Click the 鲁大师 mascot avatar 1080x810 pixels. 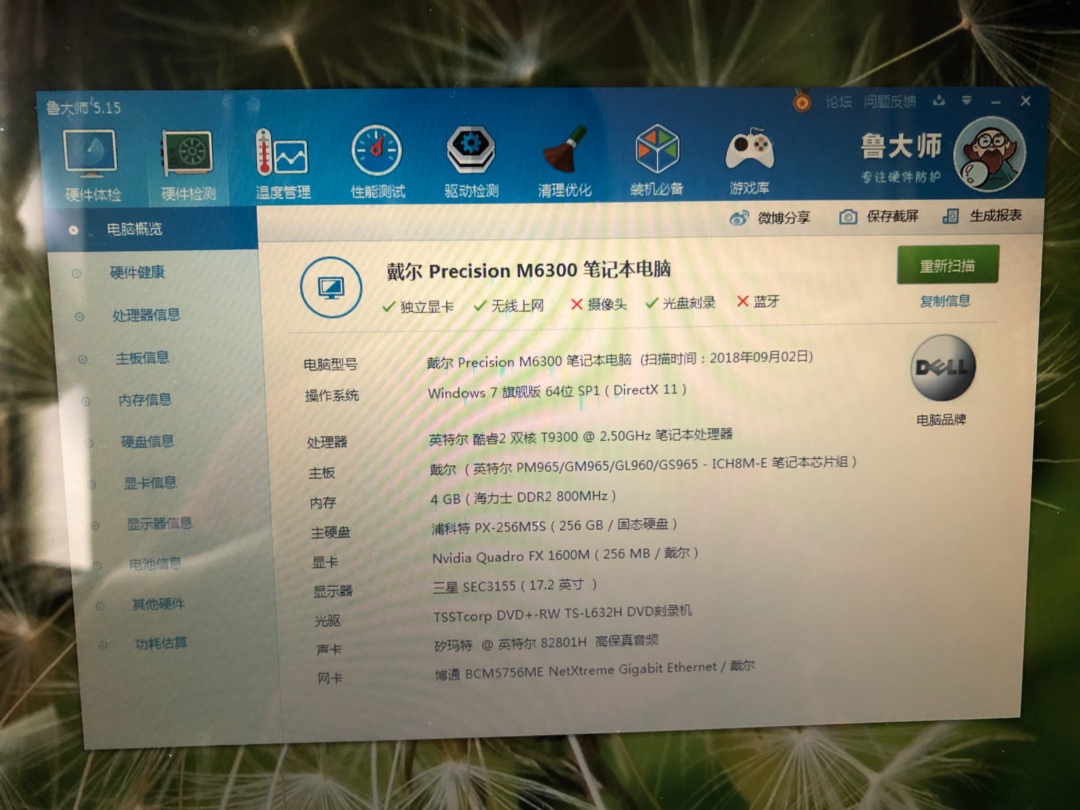coord(988,154)
